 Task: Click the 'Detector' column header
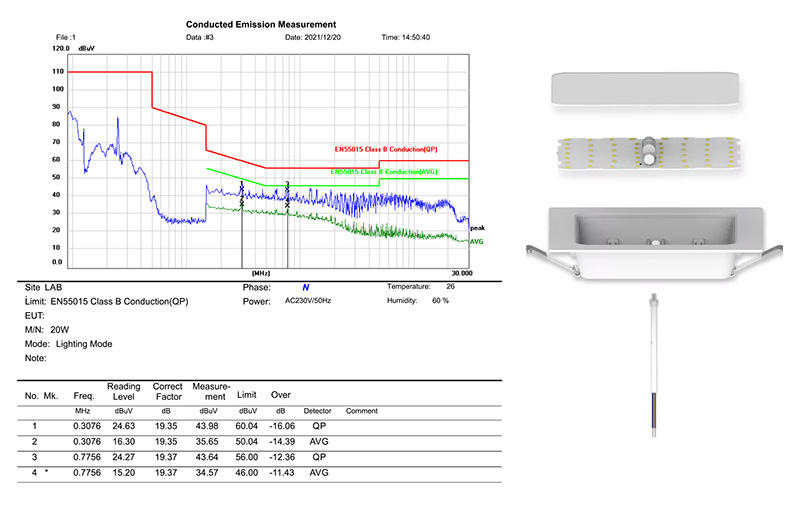pos(320,411)
